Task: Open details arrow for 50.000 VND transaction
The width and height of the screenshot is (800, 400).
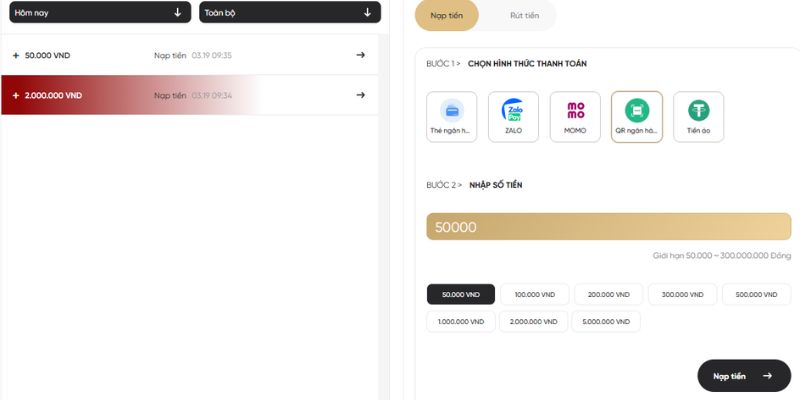Action: tap(361, 55)
